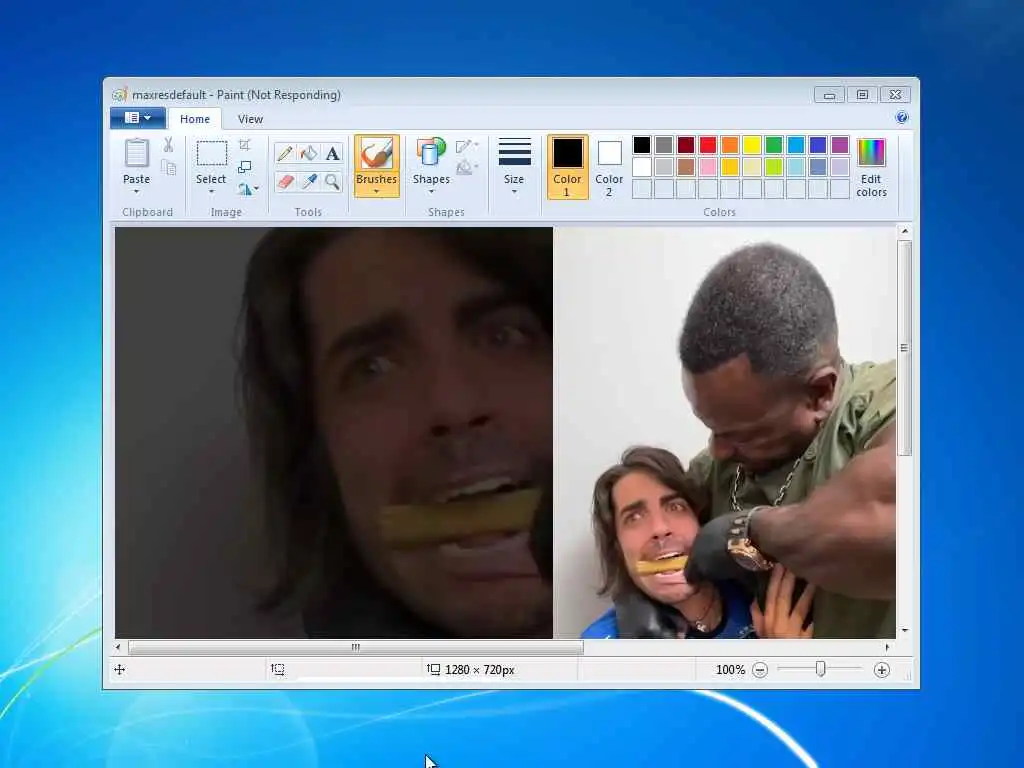The image size is (1024, 768).
Task: Click the horizontal scrollbar right arrow
Action: 887,648
